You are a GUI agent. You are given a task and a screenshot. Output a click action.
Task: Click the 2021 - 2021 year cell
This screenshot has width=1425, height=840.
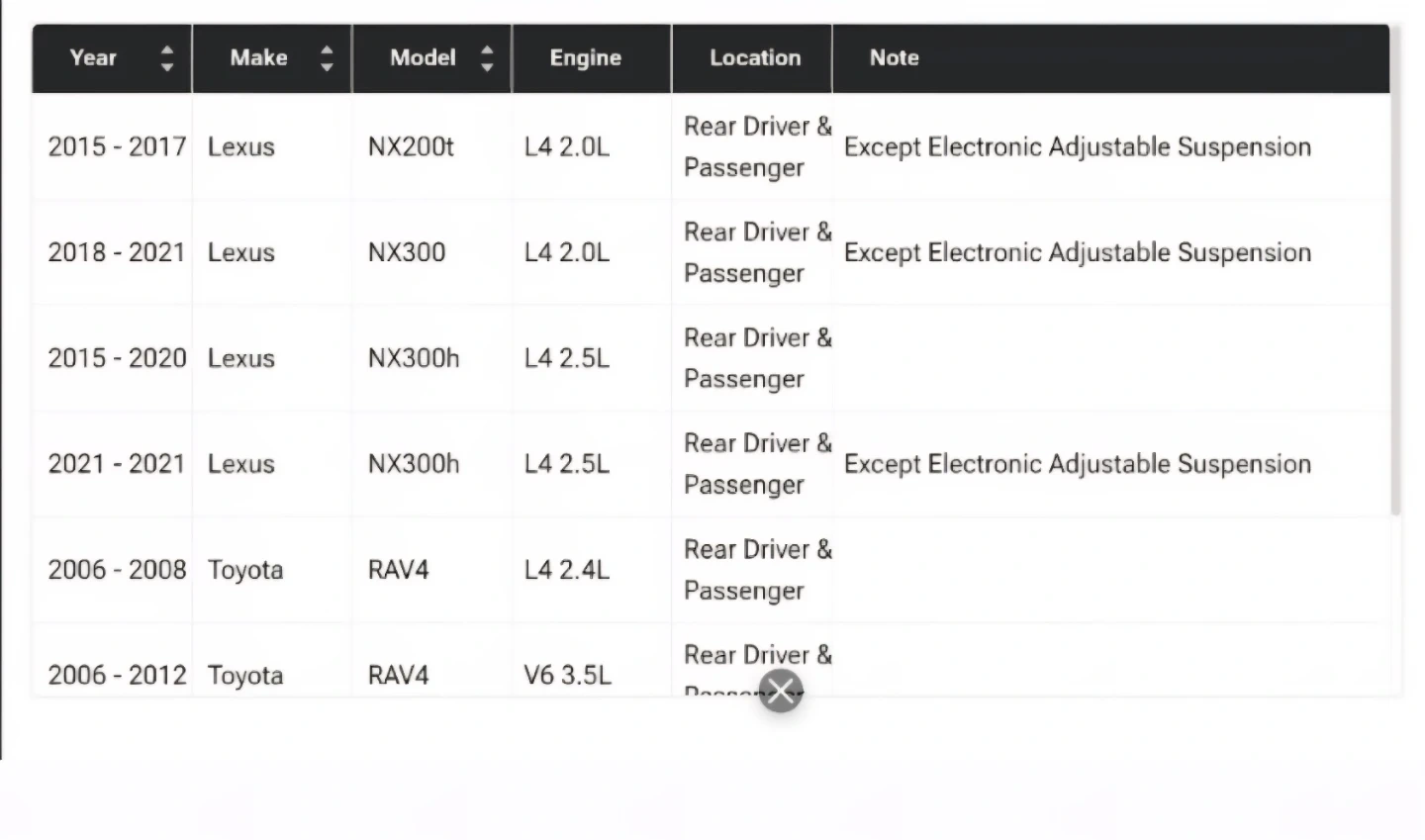coord(117,464)
